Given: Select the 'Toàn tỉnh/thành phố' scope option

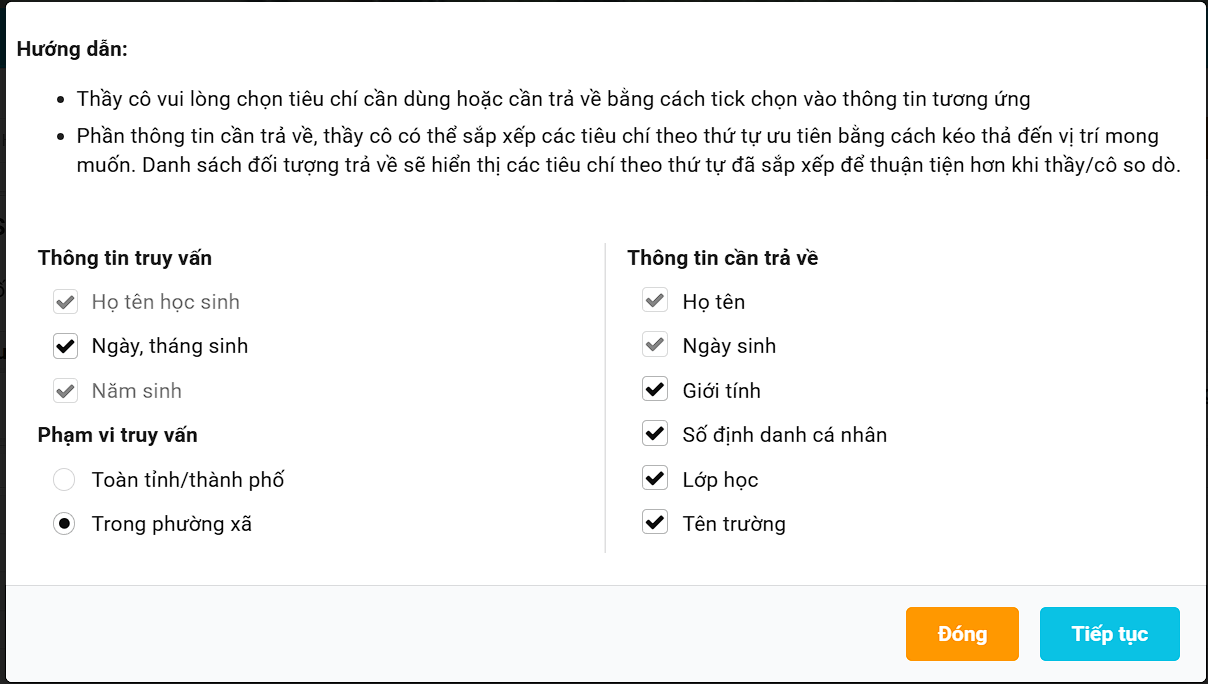Looking at the screenshot, I should [x=64, y=480].
